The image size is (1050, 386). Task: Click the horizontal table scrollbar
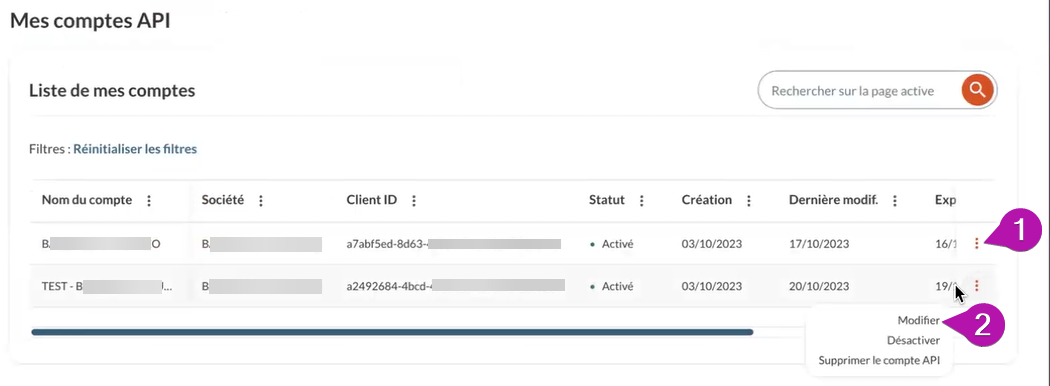392,332
